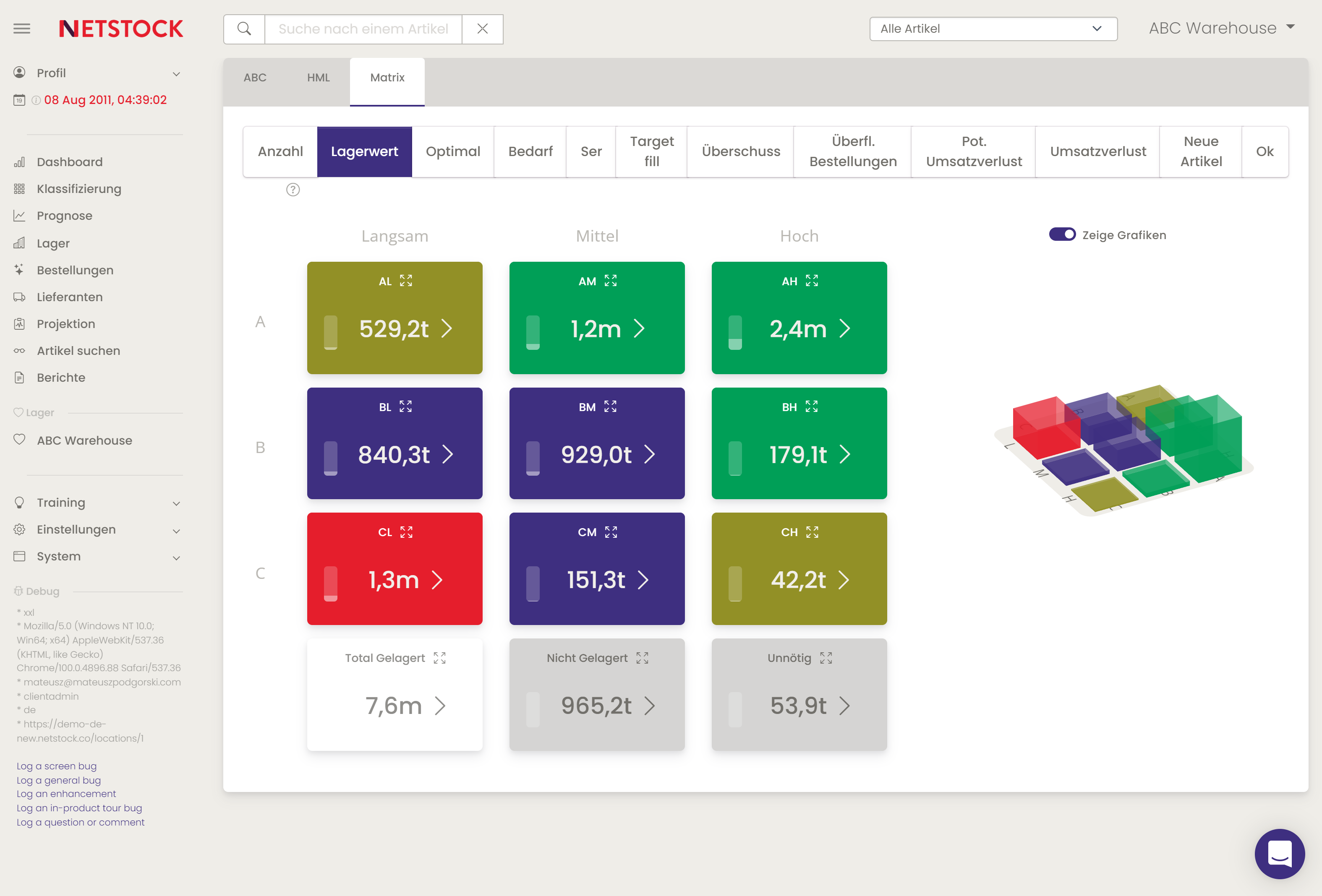This screenshot has width=1322, height=896.
Task: Expand the BH cell with its fullscreen icon
Action: pos(811,406)
